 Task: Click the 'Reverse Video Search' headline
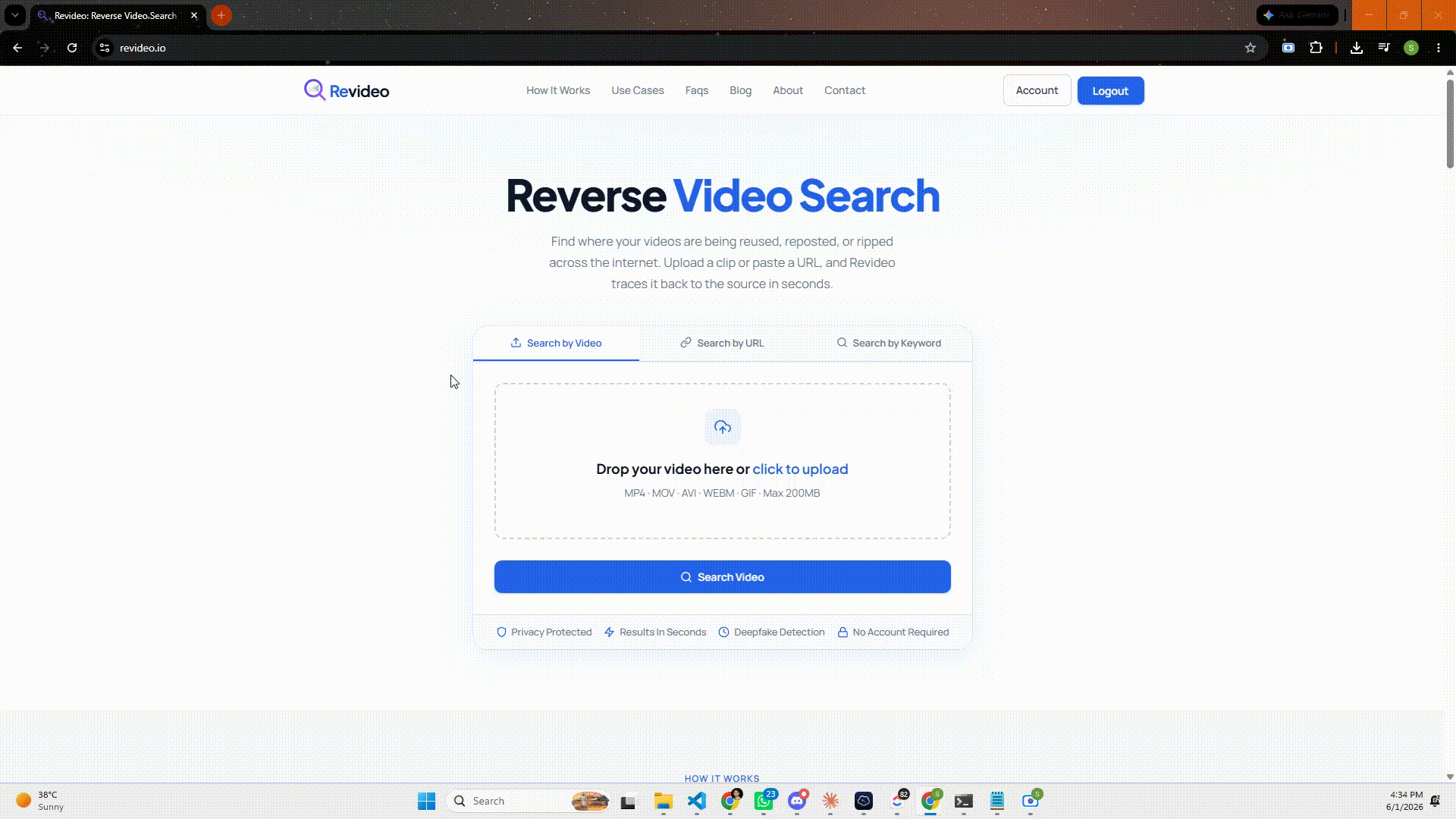pyautogui.click(x=723, y=196)
